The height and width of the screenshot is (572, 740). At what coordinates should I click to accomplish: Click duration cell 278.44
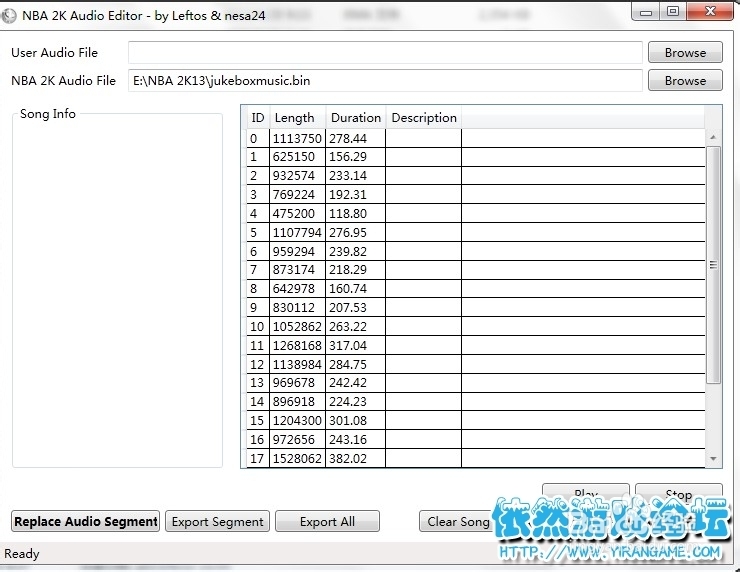coord(355,138)
